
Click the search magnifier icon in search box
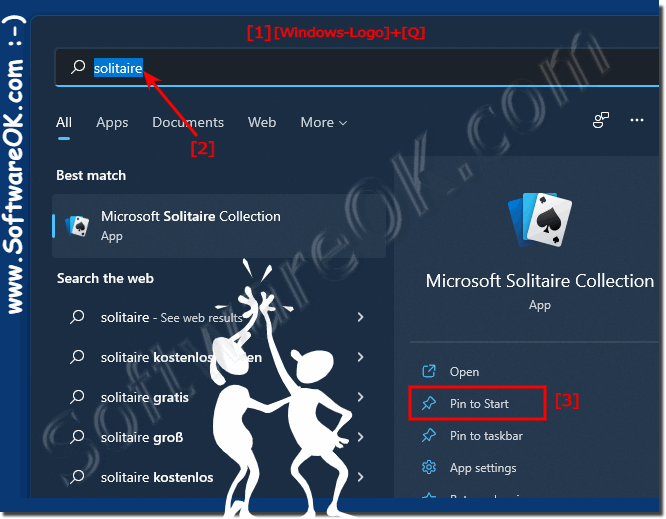coord(78,67)
